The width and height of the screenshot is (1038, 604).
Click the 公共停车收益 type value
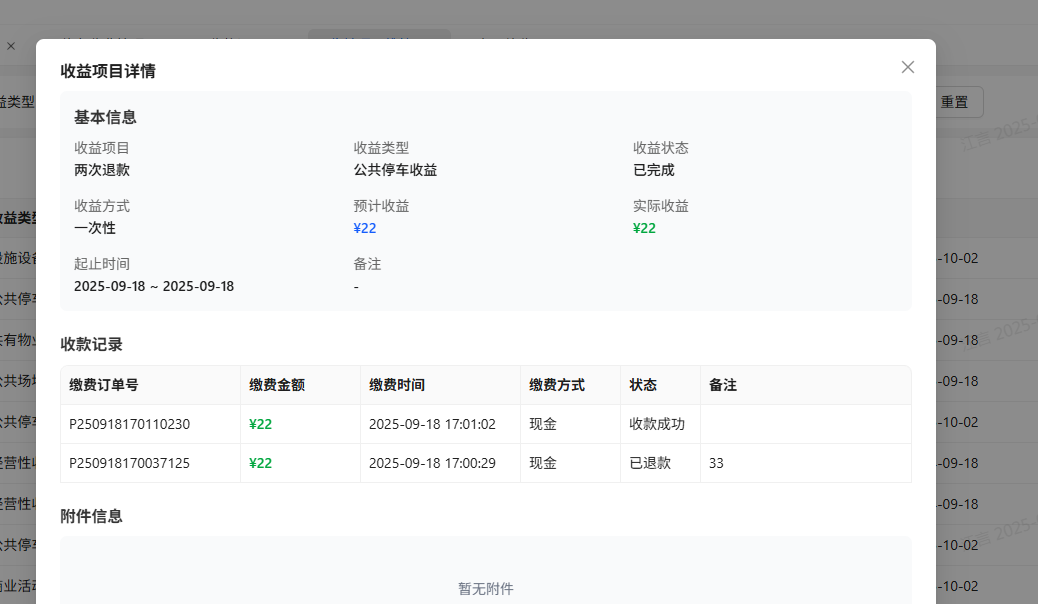click(395, 170)
